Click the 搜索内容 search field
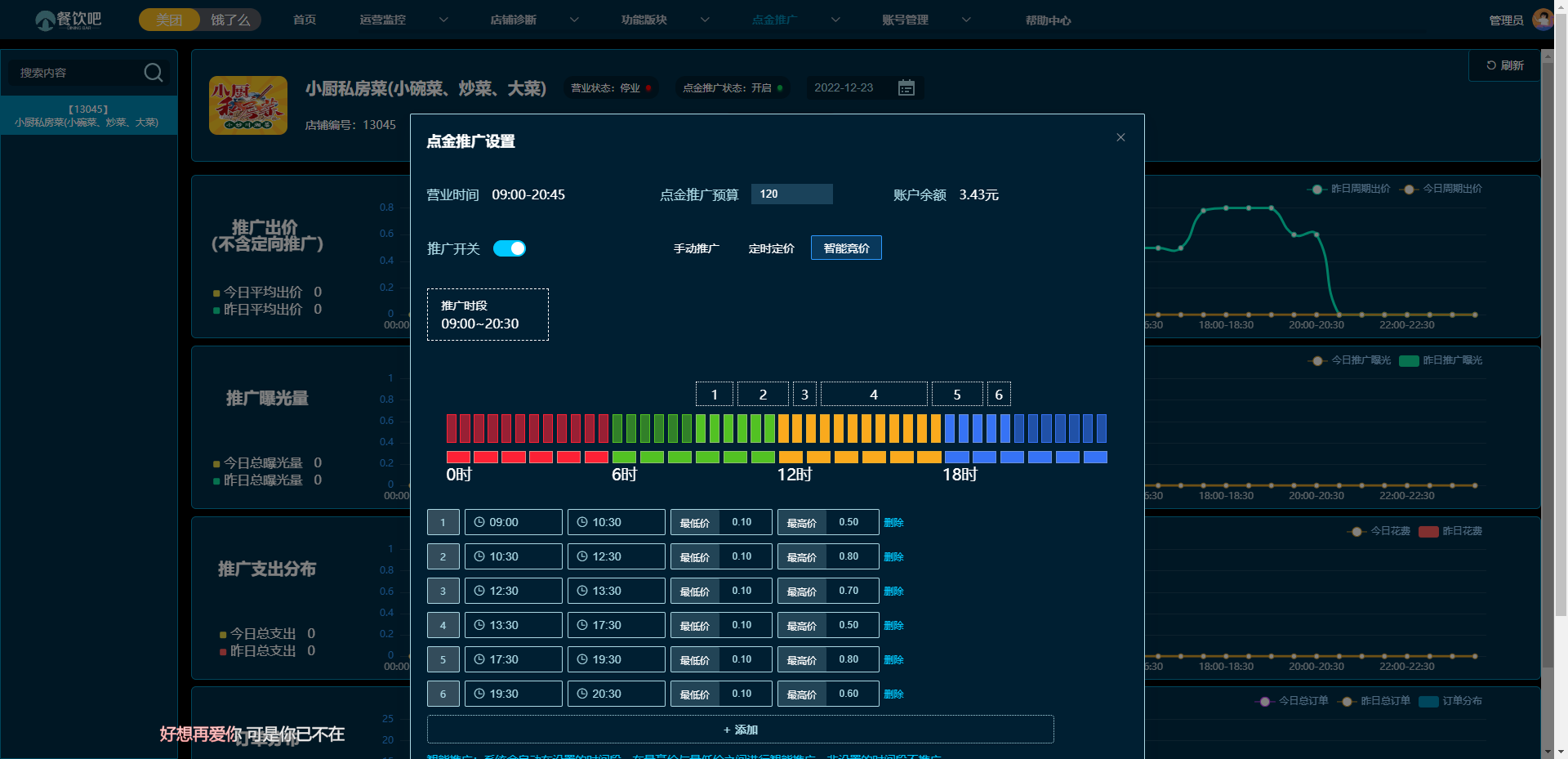Screen dimensions: 1568x759 point(78,73)
